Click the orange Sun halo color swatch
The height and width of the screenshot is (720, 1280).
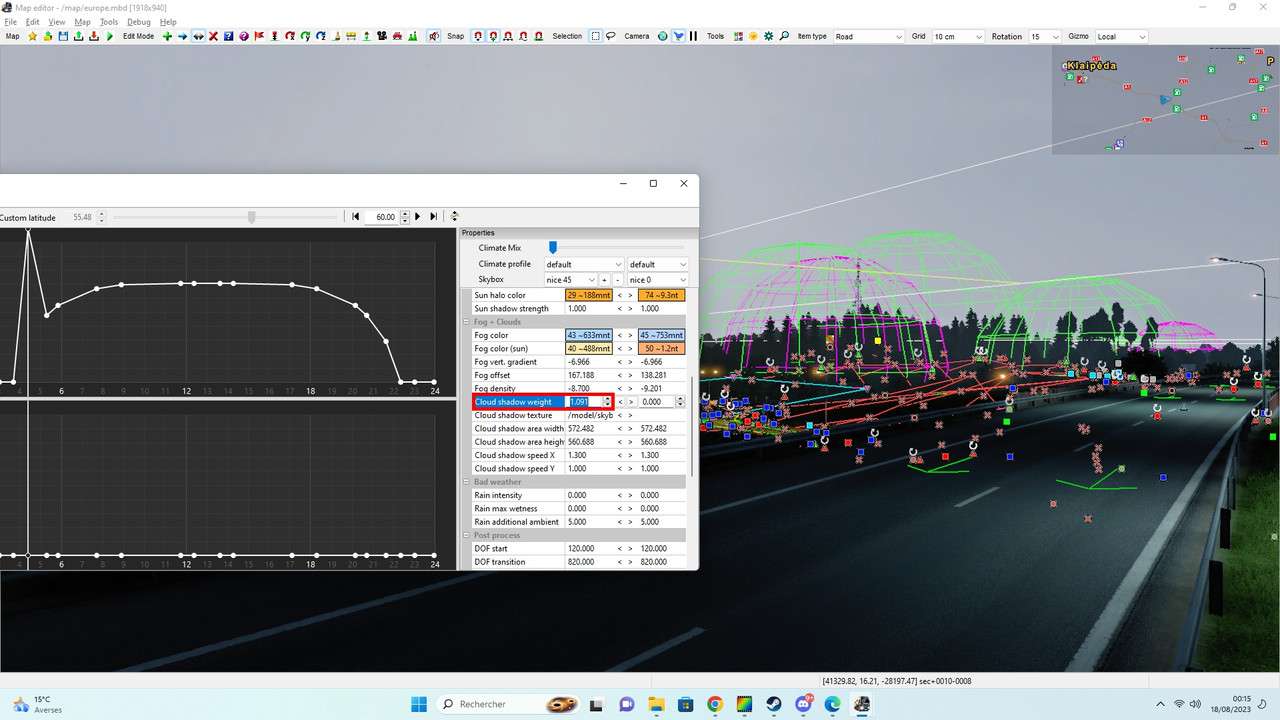[588, 295]
